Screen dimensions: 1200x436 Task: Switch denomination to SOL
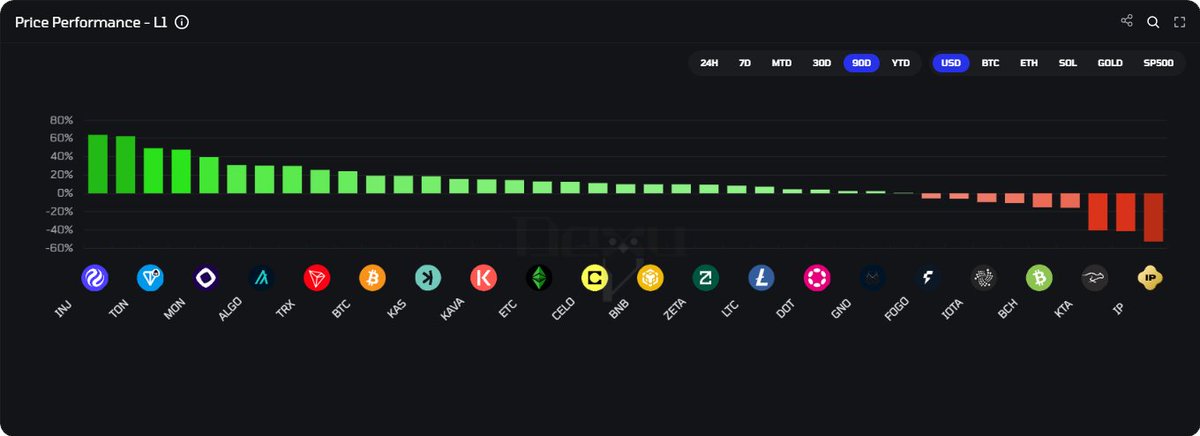tap(1068, 63)
